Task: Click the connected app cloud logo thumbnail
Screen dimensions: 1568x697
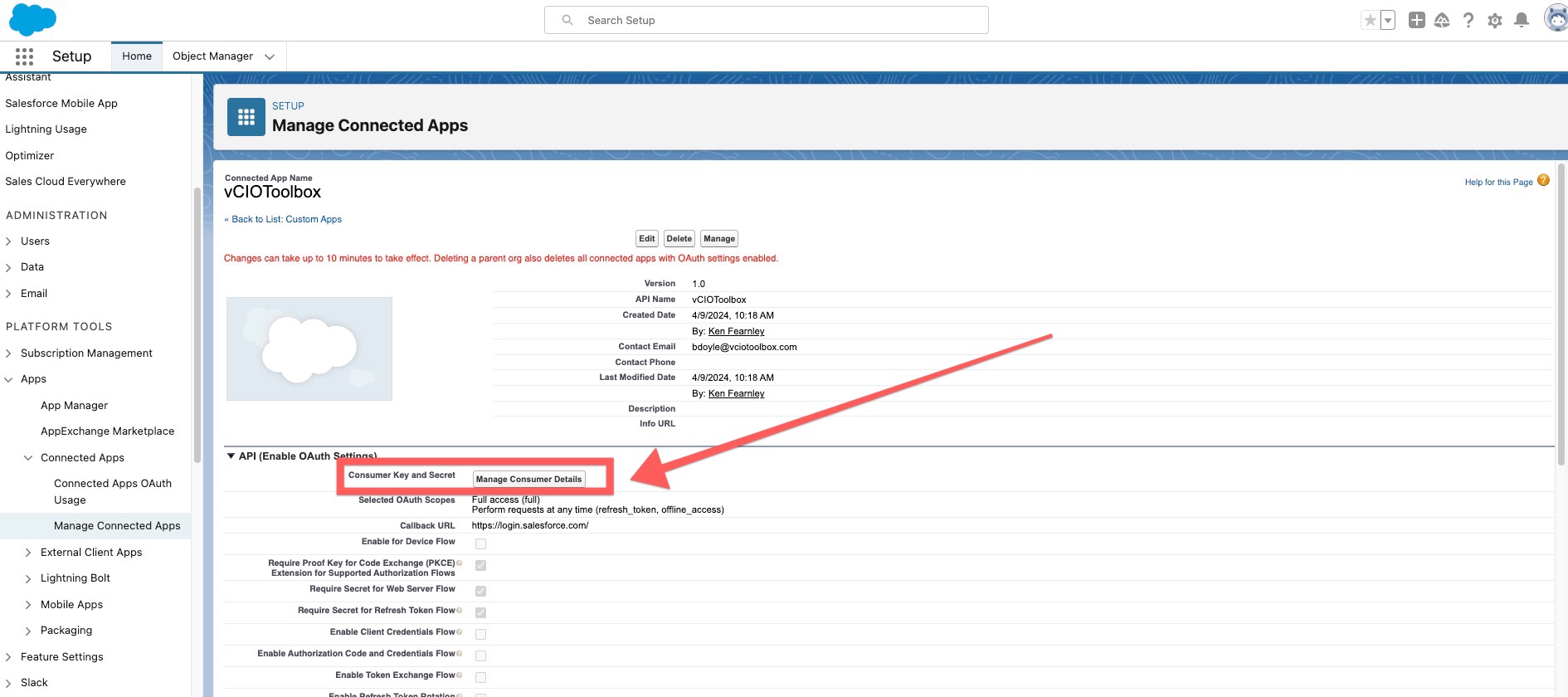Action: pyautogui.click(x=309, y=348)
